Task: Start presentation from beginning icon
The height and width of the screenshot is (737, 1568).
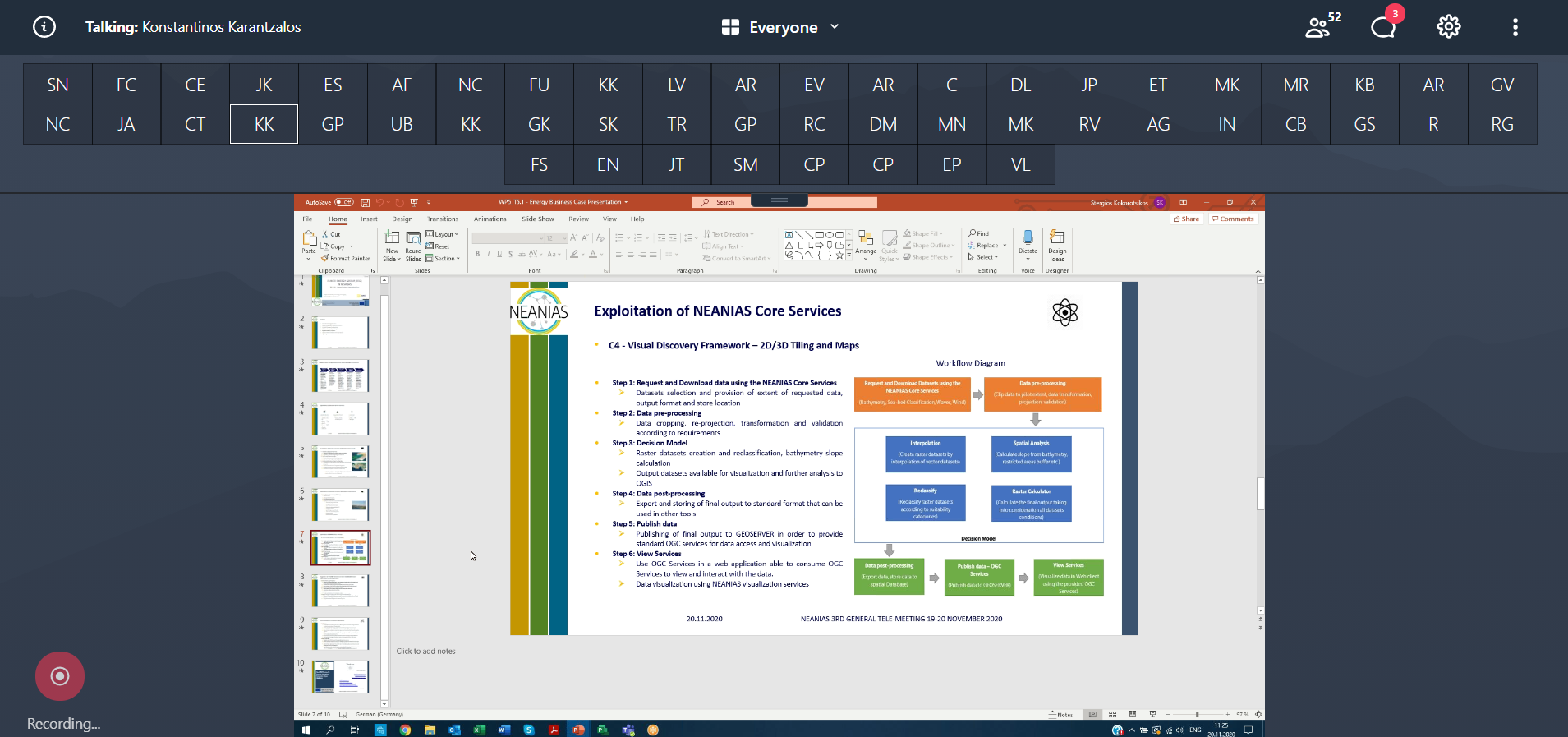Action: 414,202
